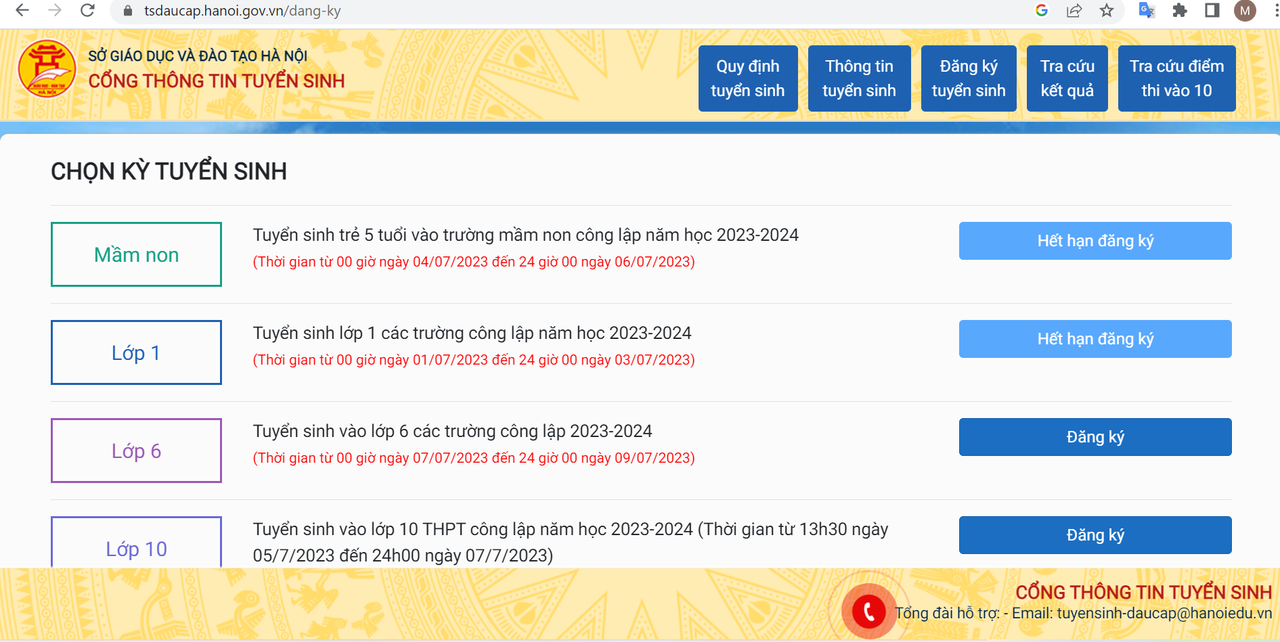Screen dimensions: 1280x642
Task: Open the Extensions puzzle icon
Action: (x=1180, y=11)
